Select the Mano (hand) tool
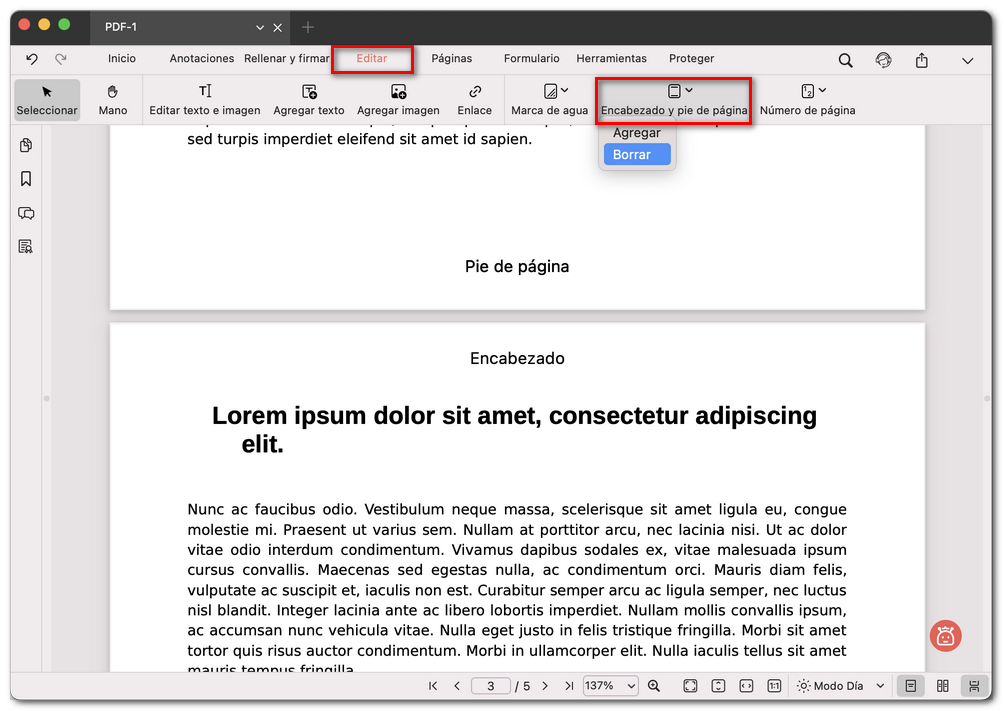Screen dimensions: 1004x711 [112, 99]
